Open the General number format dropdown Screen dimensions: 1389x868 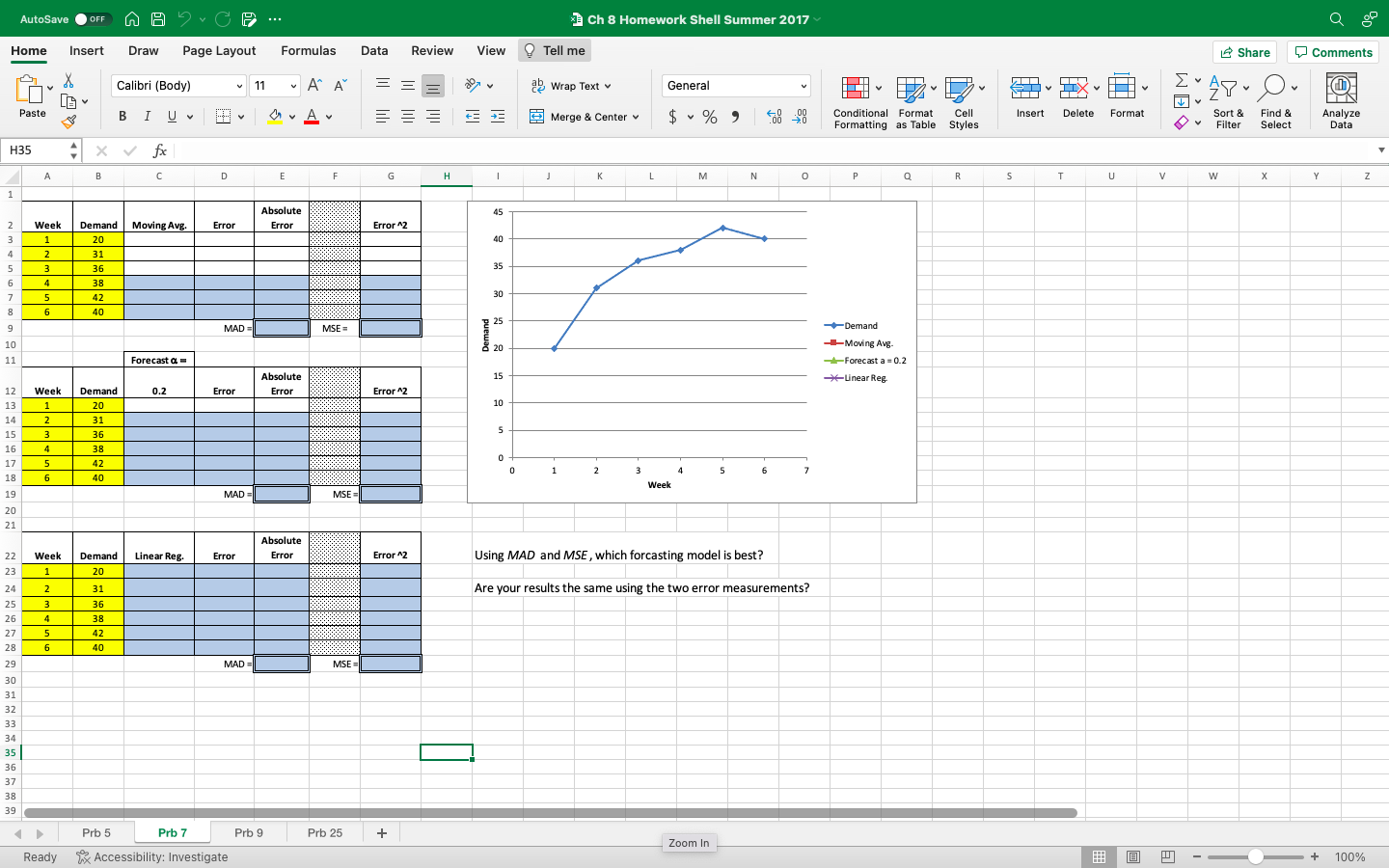tap(735, 85)
